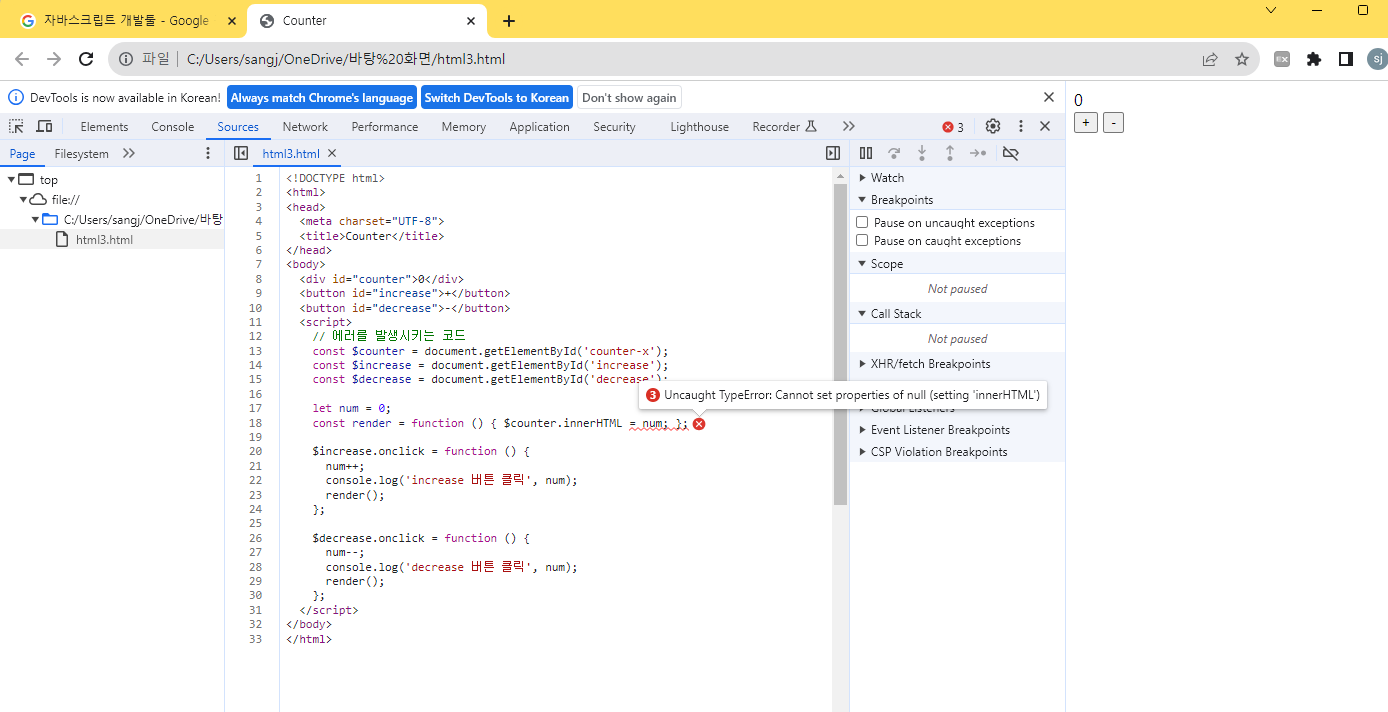Image resolution: width=1388 pixels, height=712 pixels.
Task: Reload the page in Chrome
Action: point(86,59)
